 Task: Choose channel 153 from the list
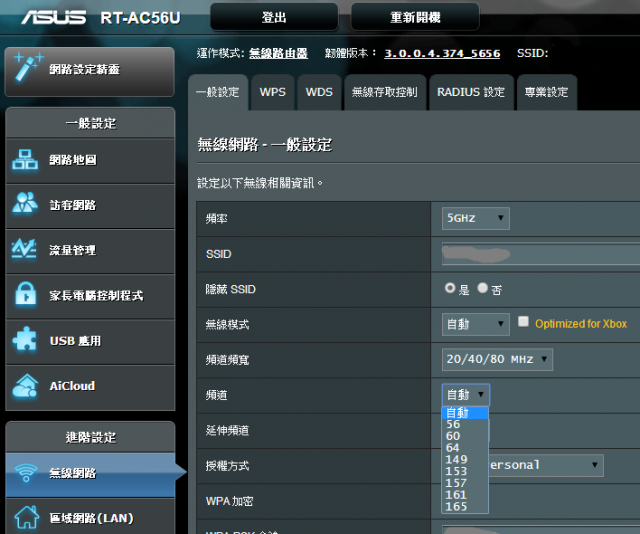click(x=465, y=472)
